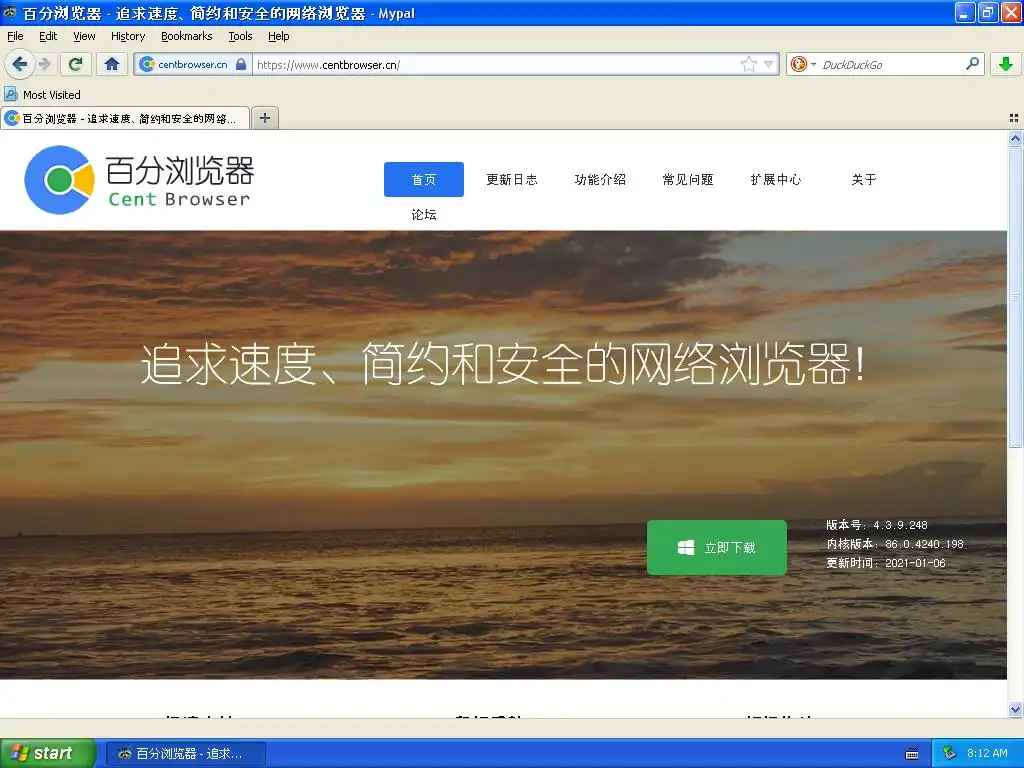Click the Windows logo on download button
This screenshot has width=1024, height=768.
point(686,547)
